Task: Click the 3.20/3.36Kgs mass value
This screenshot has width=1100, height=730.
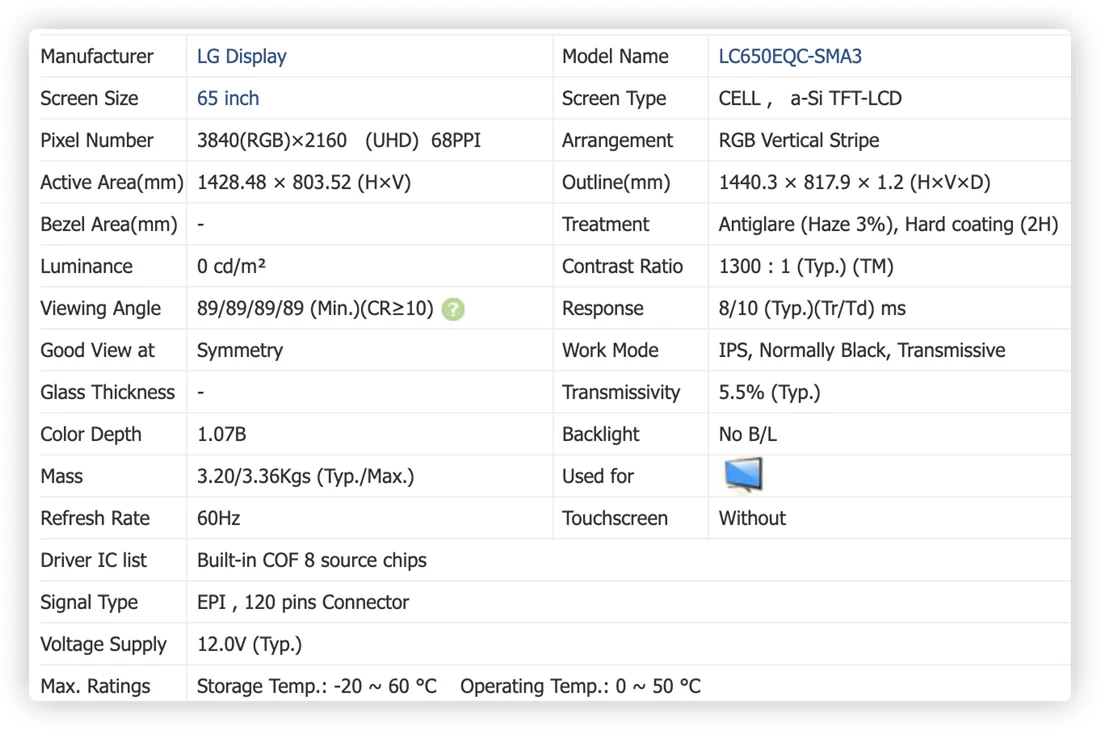Action: (x=305, y=477)
